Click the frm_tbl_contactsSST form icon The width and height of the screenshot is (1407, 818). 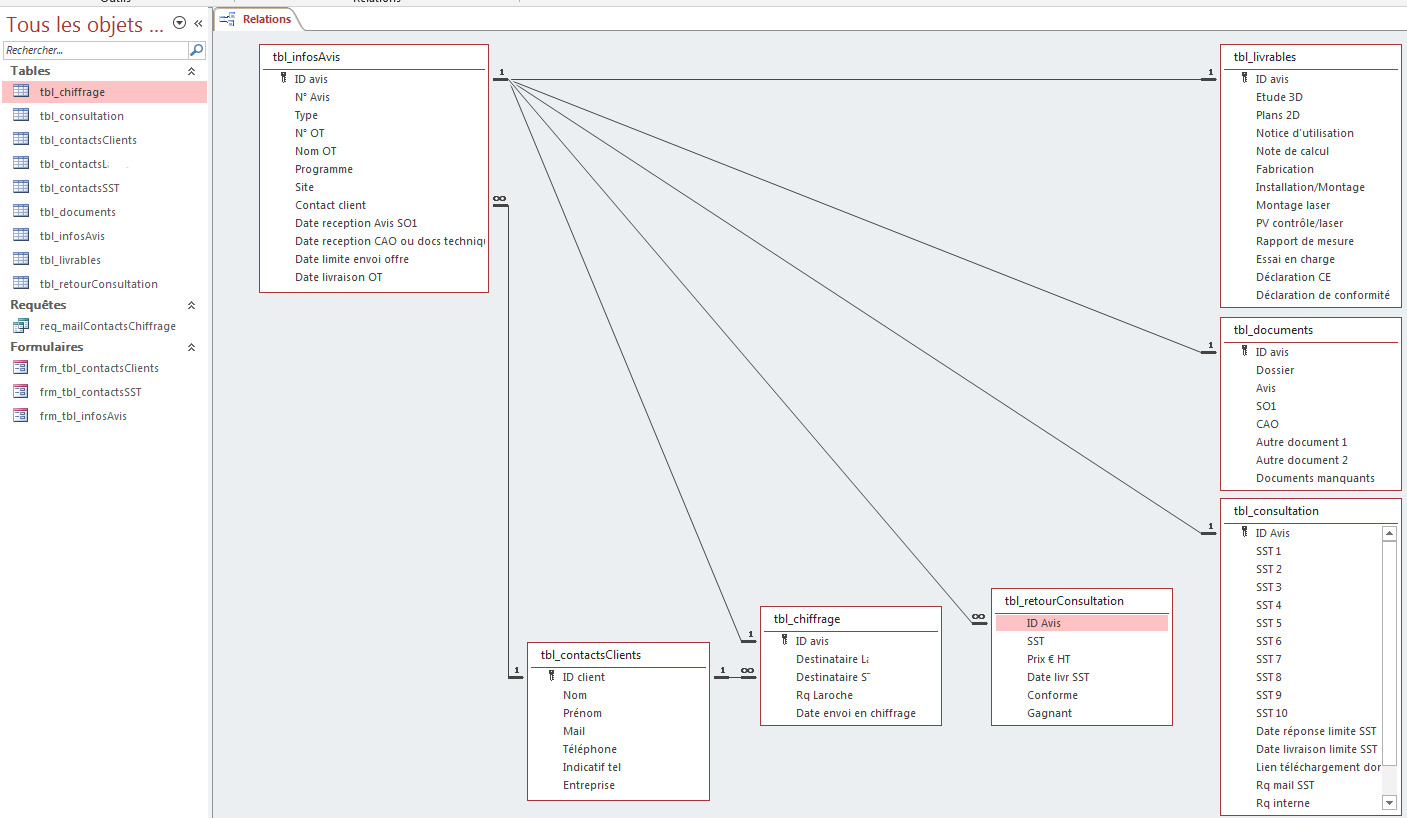coord(21,392)
